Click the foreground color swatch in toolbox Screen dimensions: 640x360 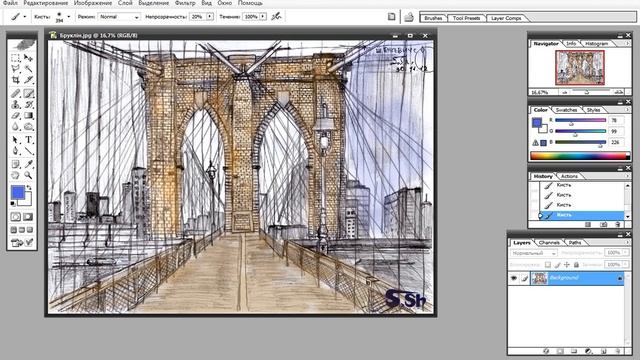[18, 192]
